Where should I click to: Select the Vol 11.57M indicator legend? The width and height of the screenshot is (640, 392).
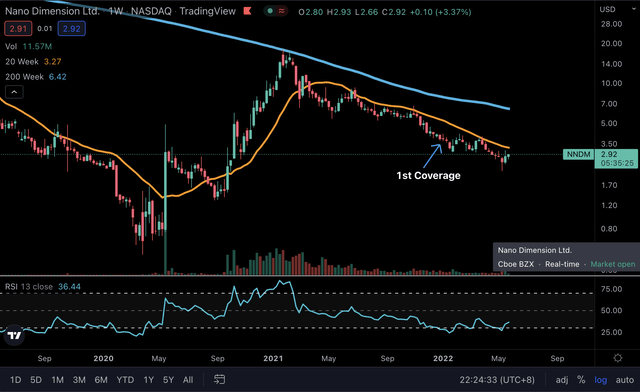[x=28, y=46]
